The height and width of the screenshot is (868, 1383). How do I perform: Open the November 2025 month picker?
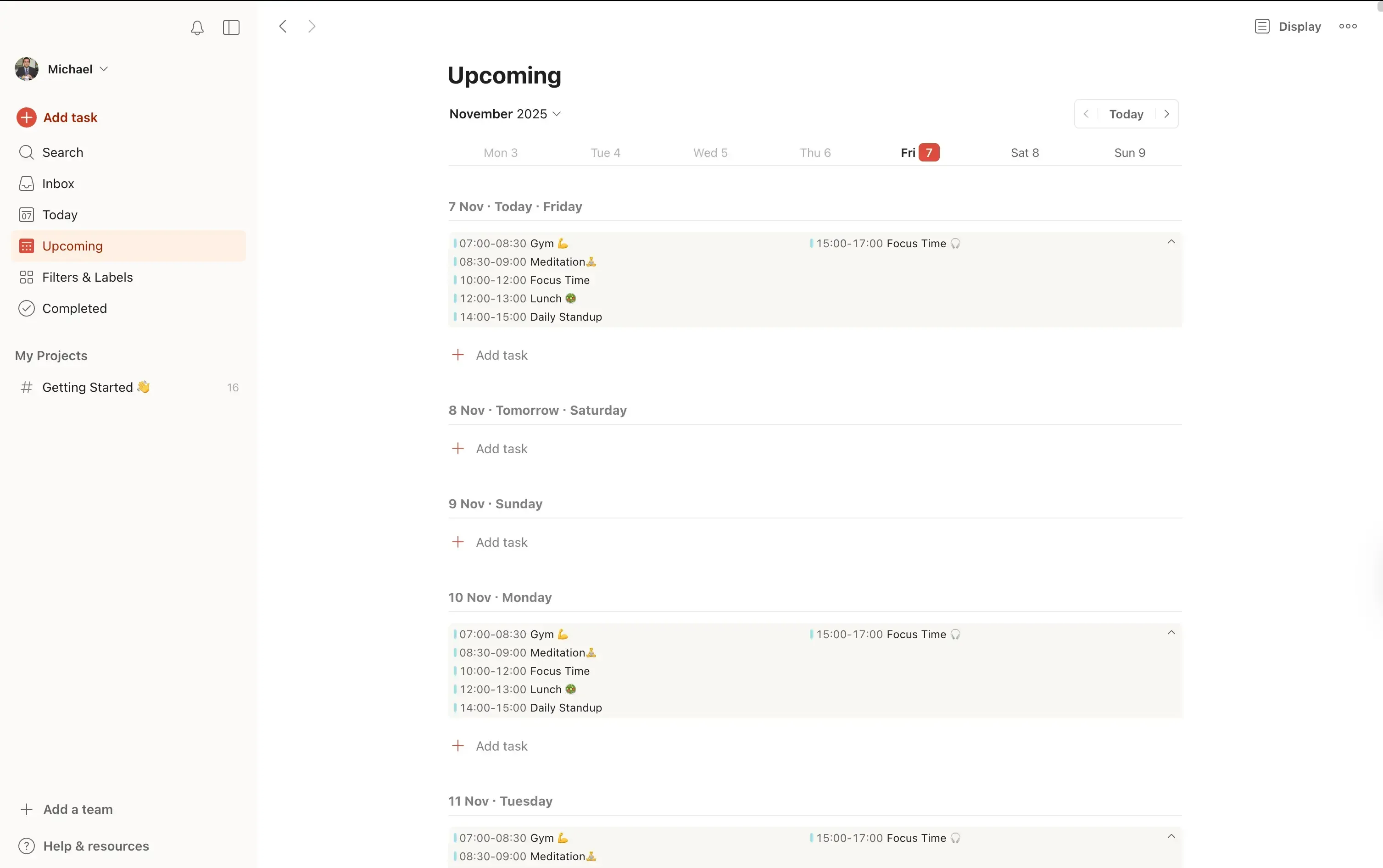pos(504,114)
